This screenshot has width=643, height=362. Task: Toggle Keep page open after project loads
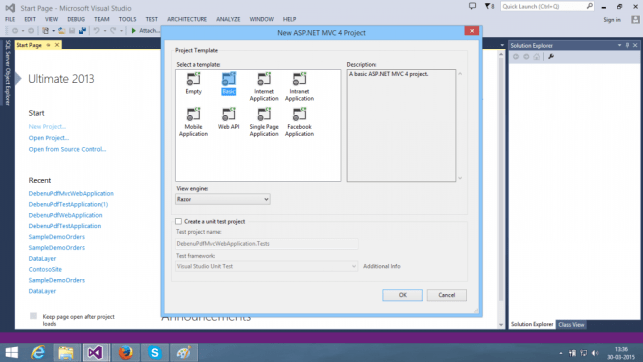coord(34,316)
